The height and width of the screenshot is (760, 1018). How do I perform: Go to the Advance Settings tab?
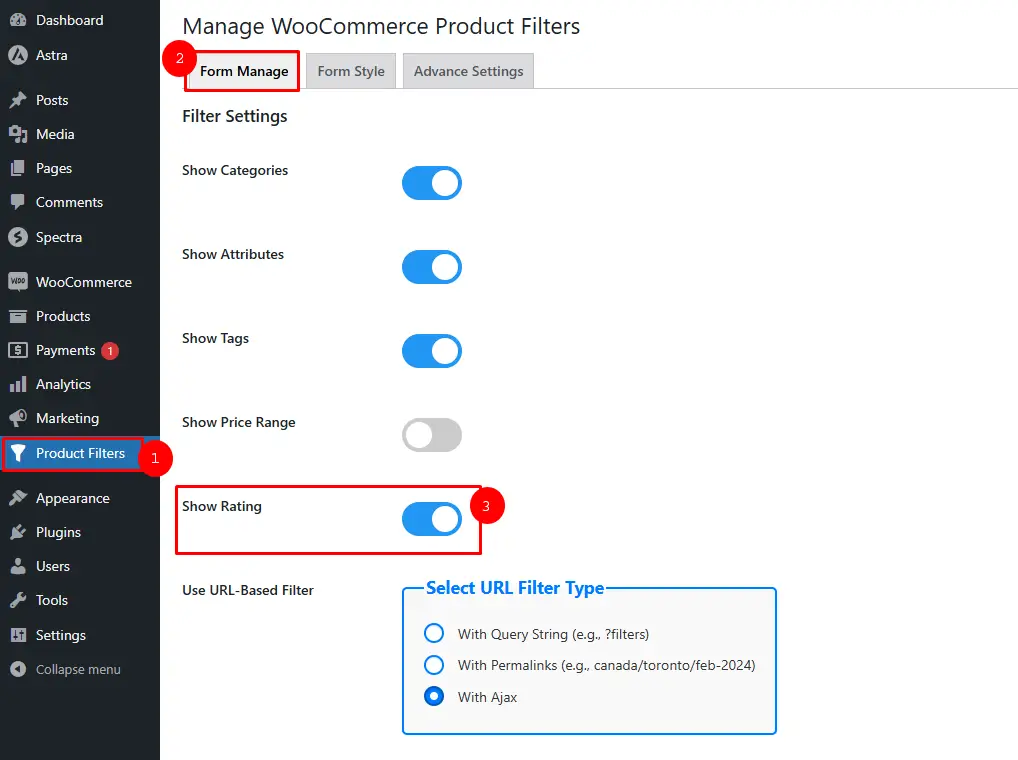(469, 71)
